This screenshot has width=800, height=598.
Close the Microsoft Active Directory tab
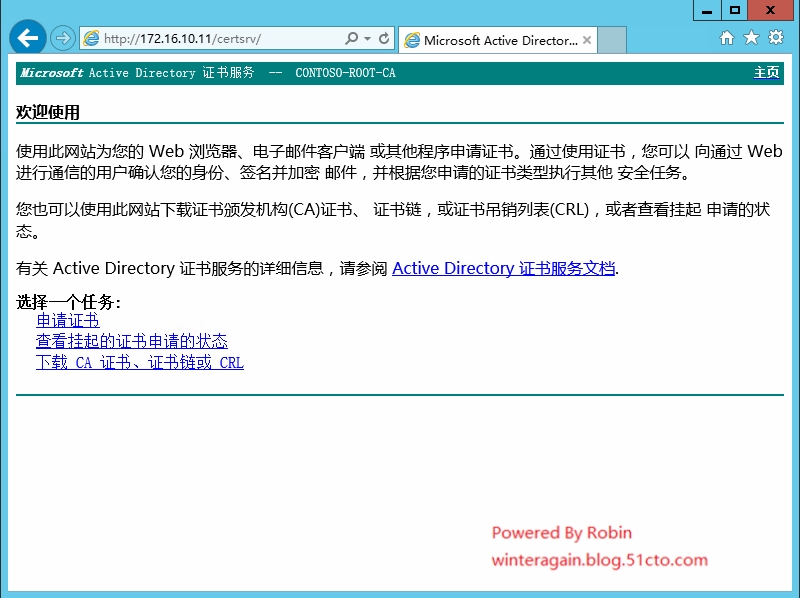pyautogui.click(x=587, y=40)
